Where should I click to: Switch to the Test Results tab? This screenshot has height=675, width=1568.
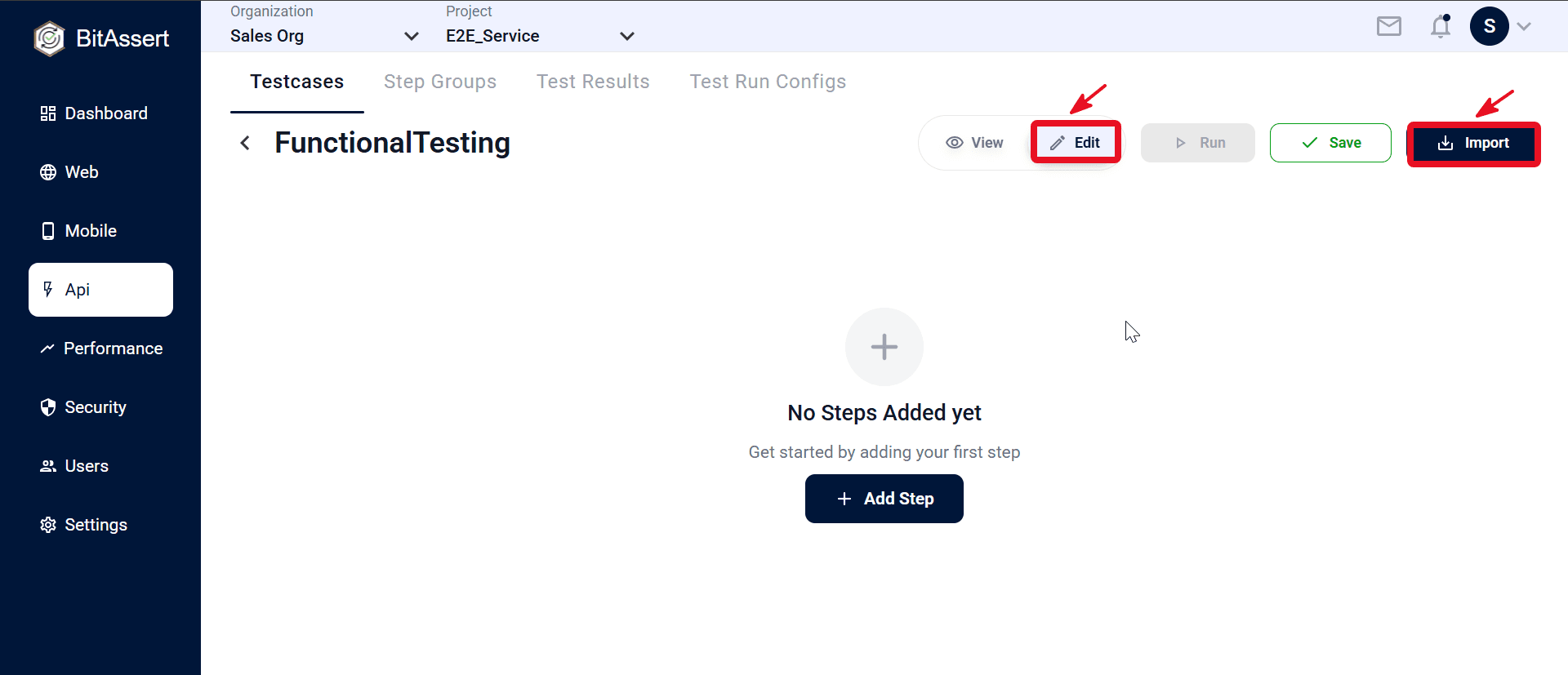coord(593,82)
